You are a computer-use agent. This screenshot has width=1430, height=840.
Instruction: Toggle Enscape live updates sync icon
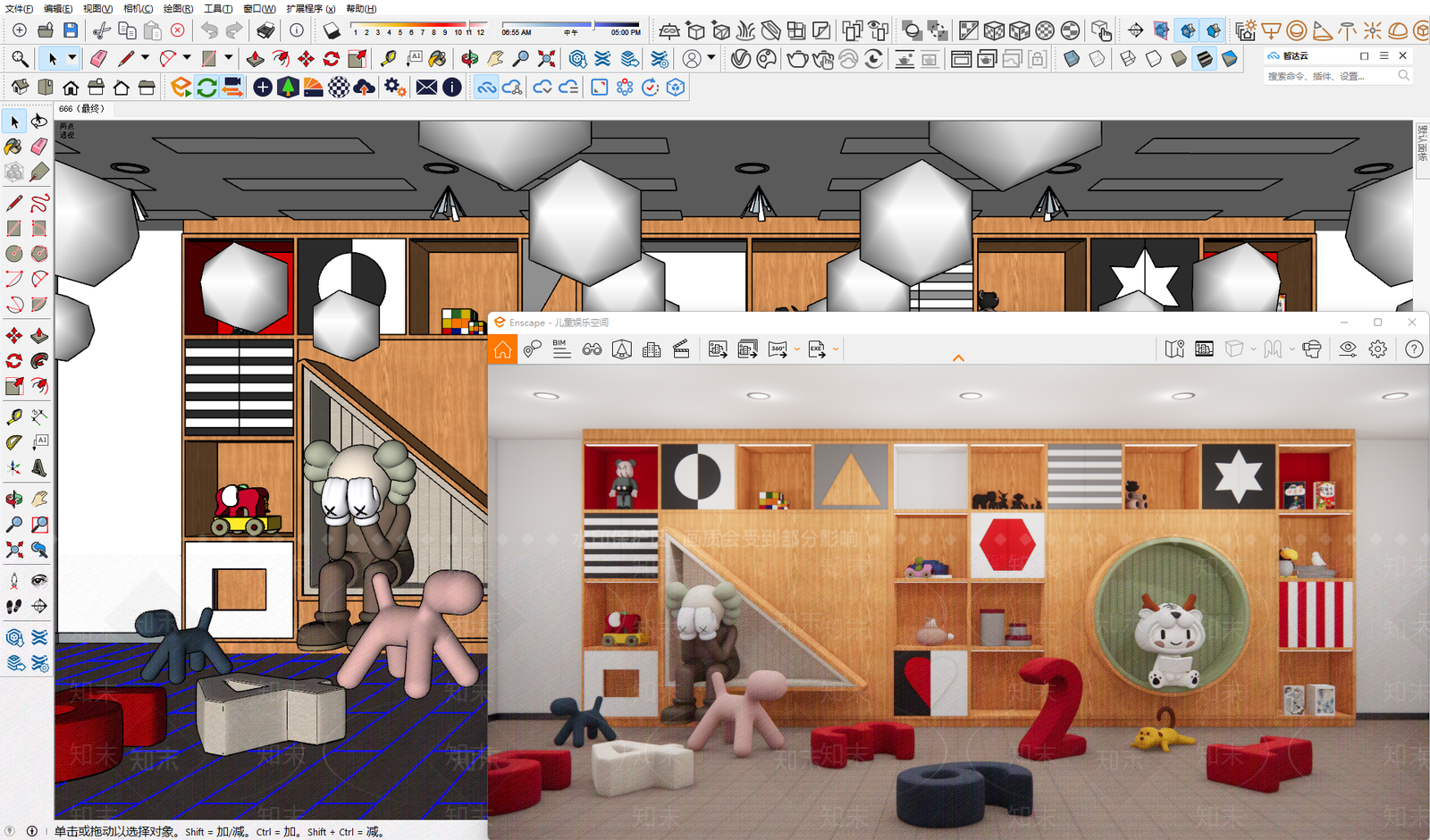[206, 87]
